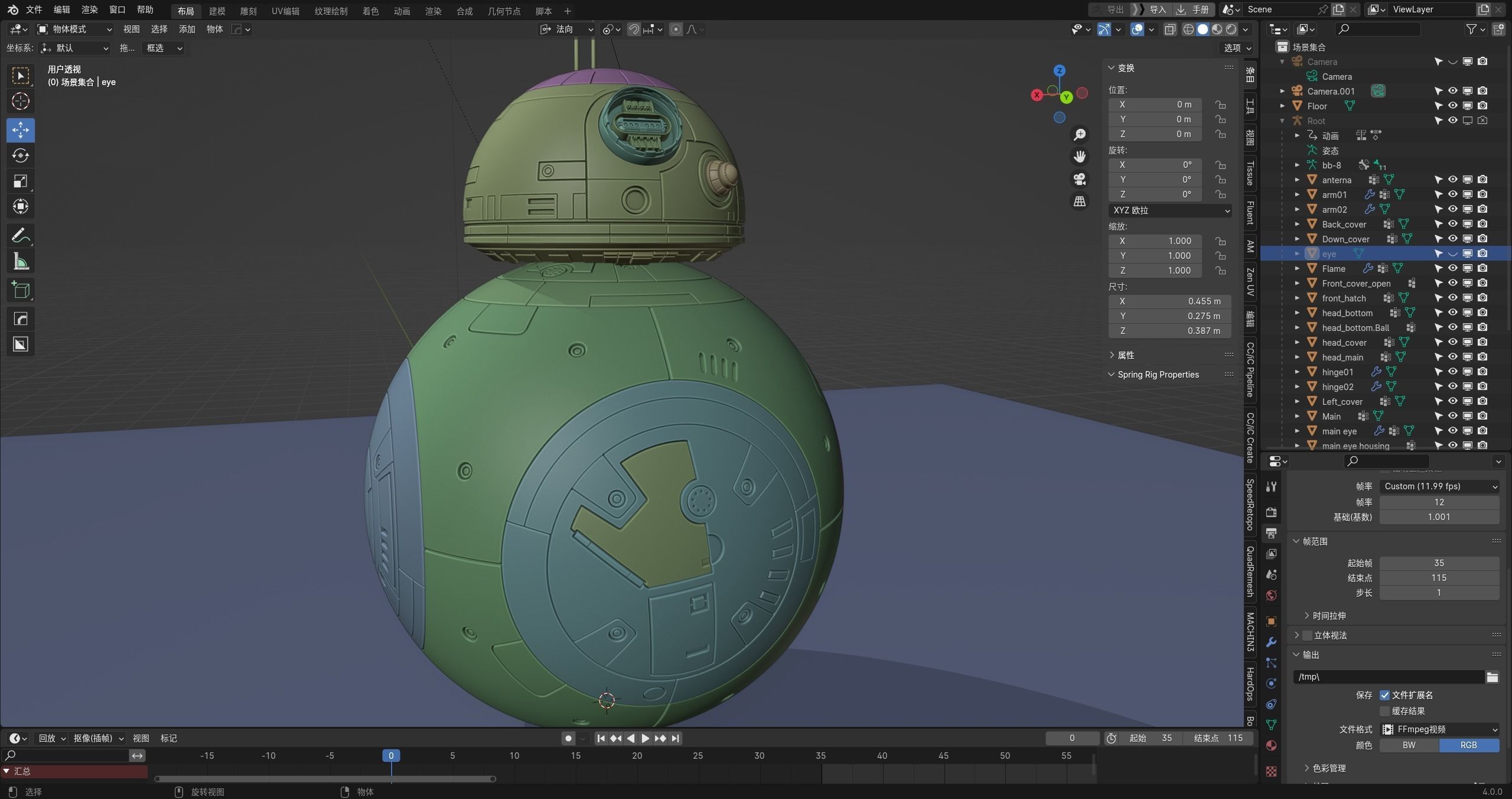Switch to the Sculpting workspace tab

(248, 11)
